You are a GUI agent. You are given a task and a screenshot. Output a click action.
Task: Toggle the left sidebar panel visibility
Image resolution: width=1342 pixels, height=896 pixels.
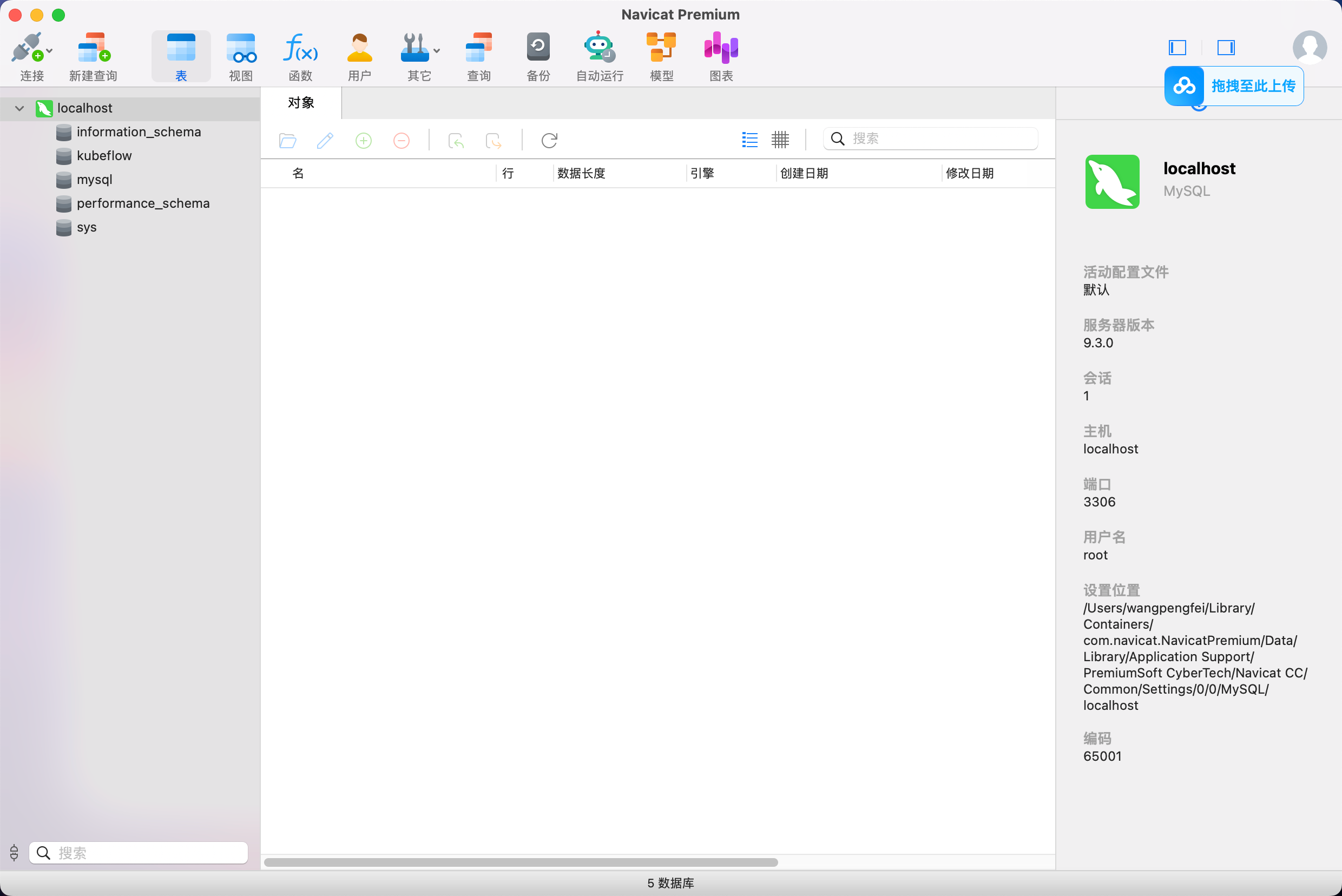[x=1177, y=48]
